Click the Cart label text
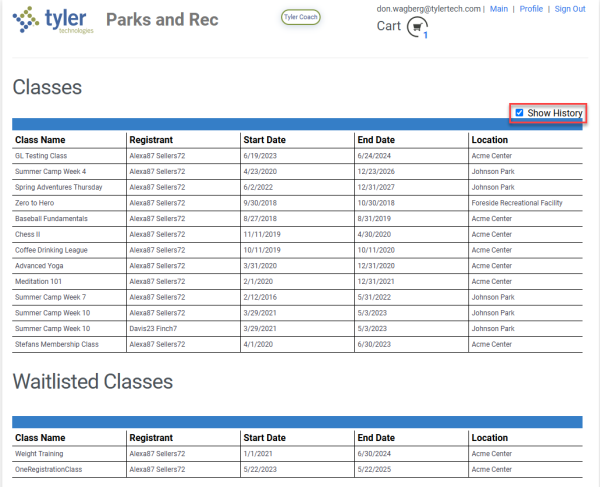 point(389,26)
